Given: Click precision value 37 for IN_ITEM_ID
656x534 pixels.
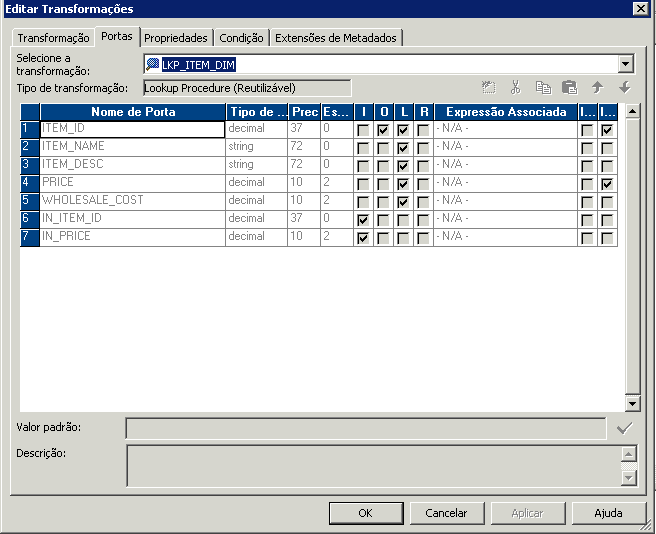Looking at the screenshot, I should 304,220.
